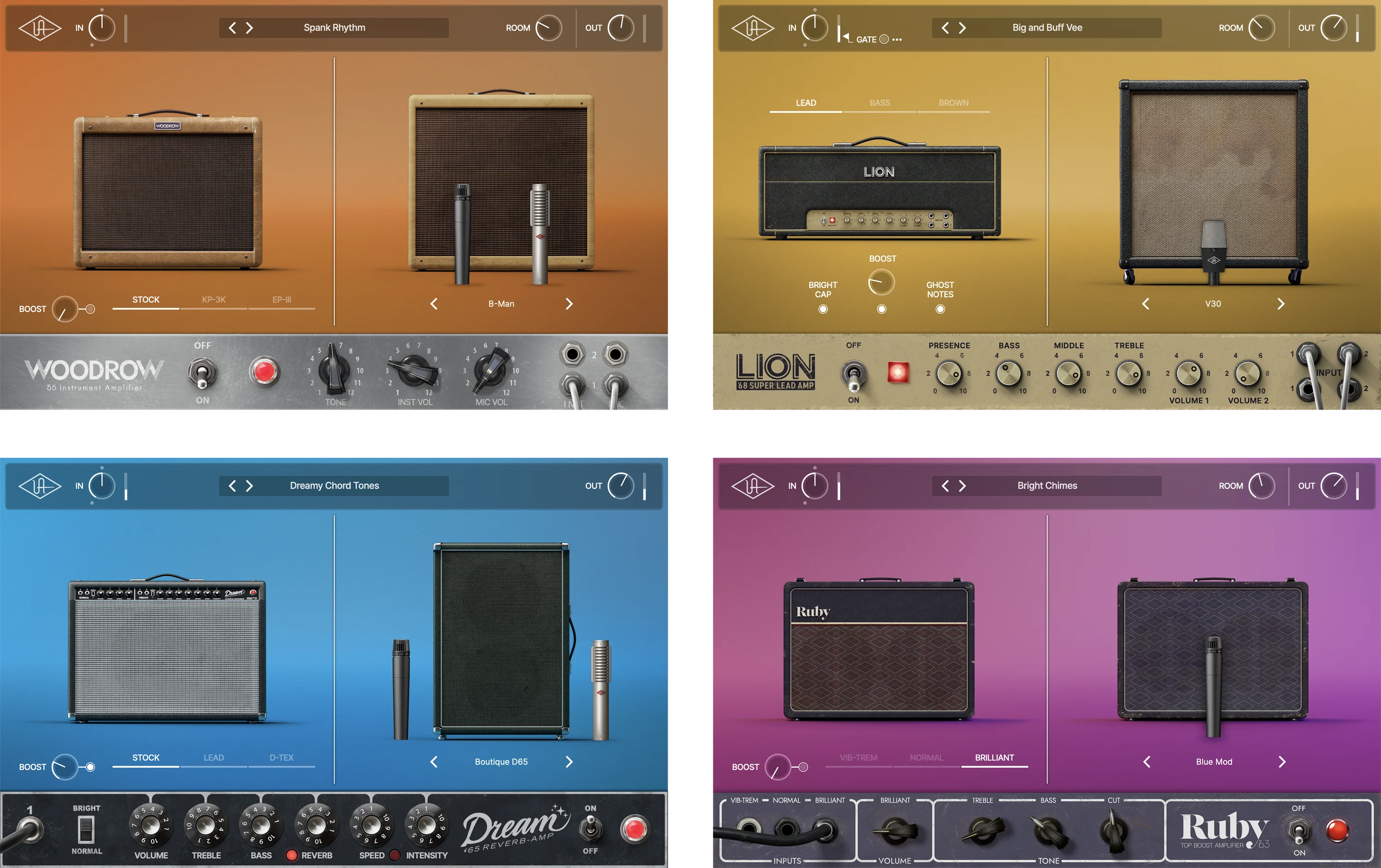Go to the previous preset before Big and Buff Vee
The image size is (1381, 868).
pyautogui.click(x=945, y=28)
